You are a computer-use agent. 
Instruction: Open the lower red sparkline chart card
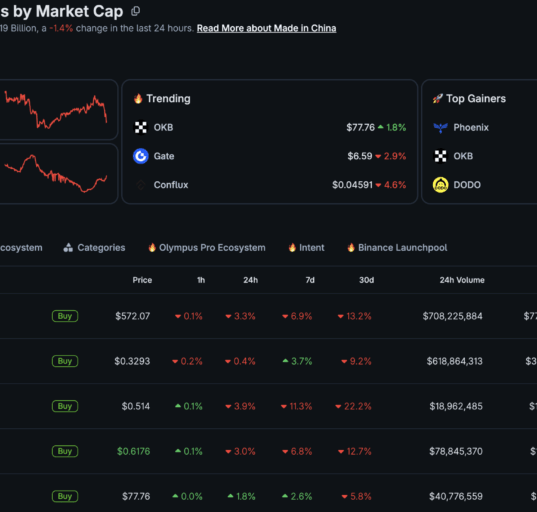[57, 174]
